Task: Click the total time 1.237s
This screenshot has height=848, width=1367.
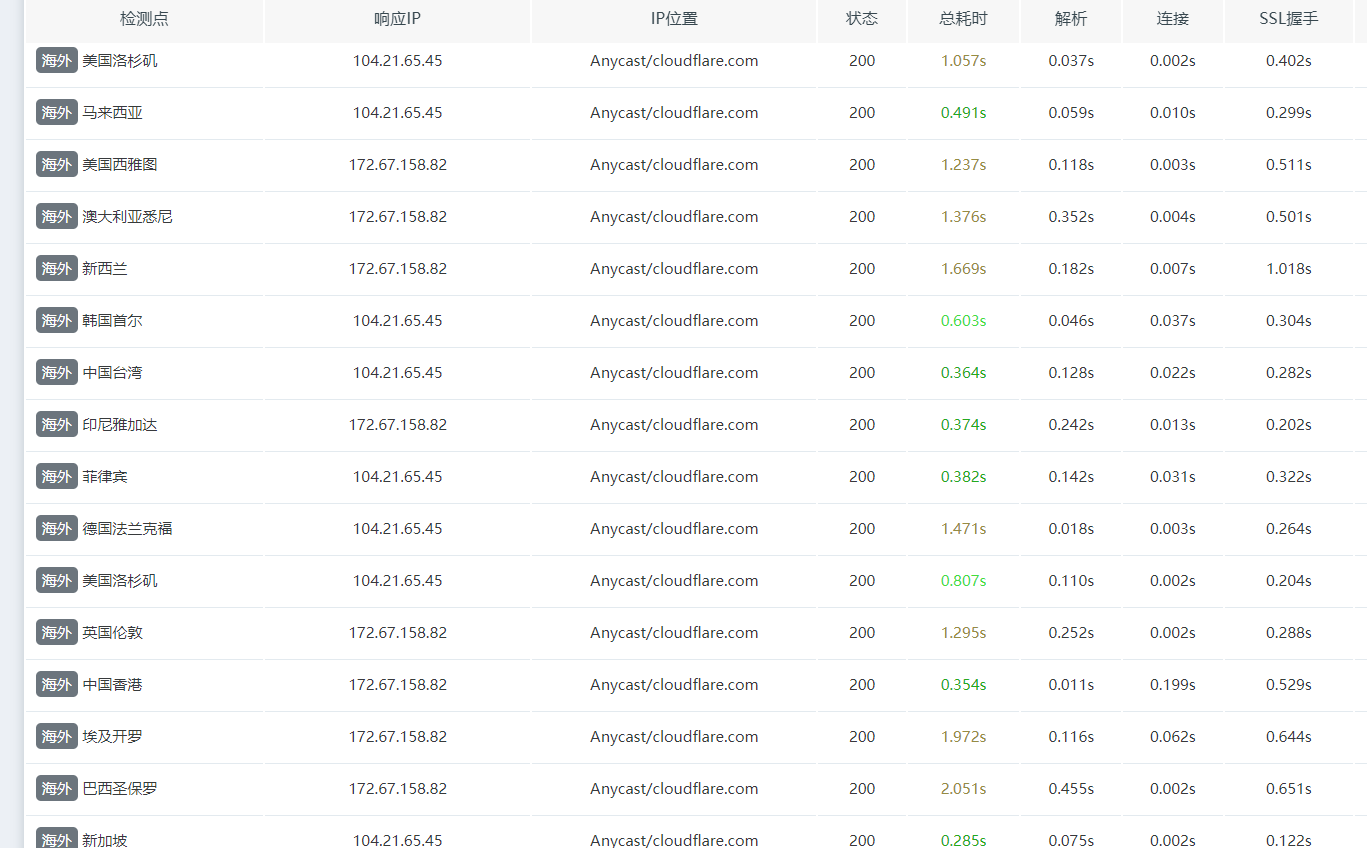Action: (x=963, y=165)
